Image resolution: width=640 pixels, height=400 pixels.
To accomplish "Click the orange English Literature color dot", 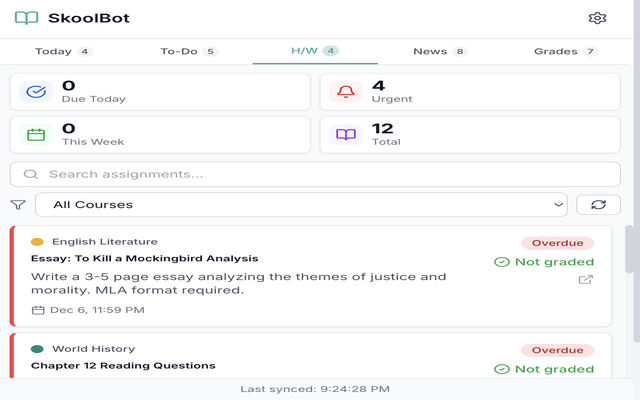I will coord(37,242).
